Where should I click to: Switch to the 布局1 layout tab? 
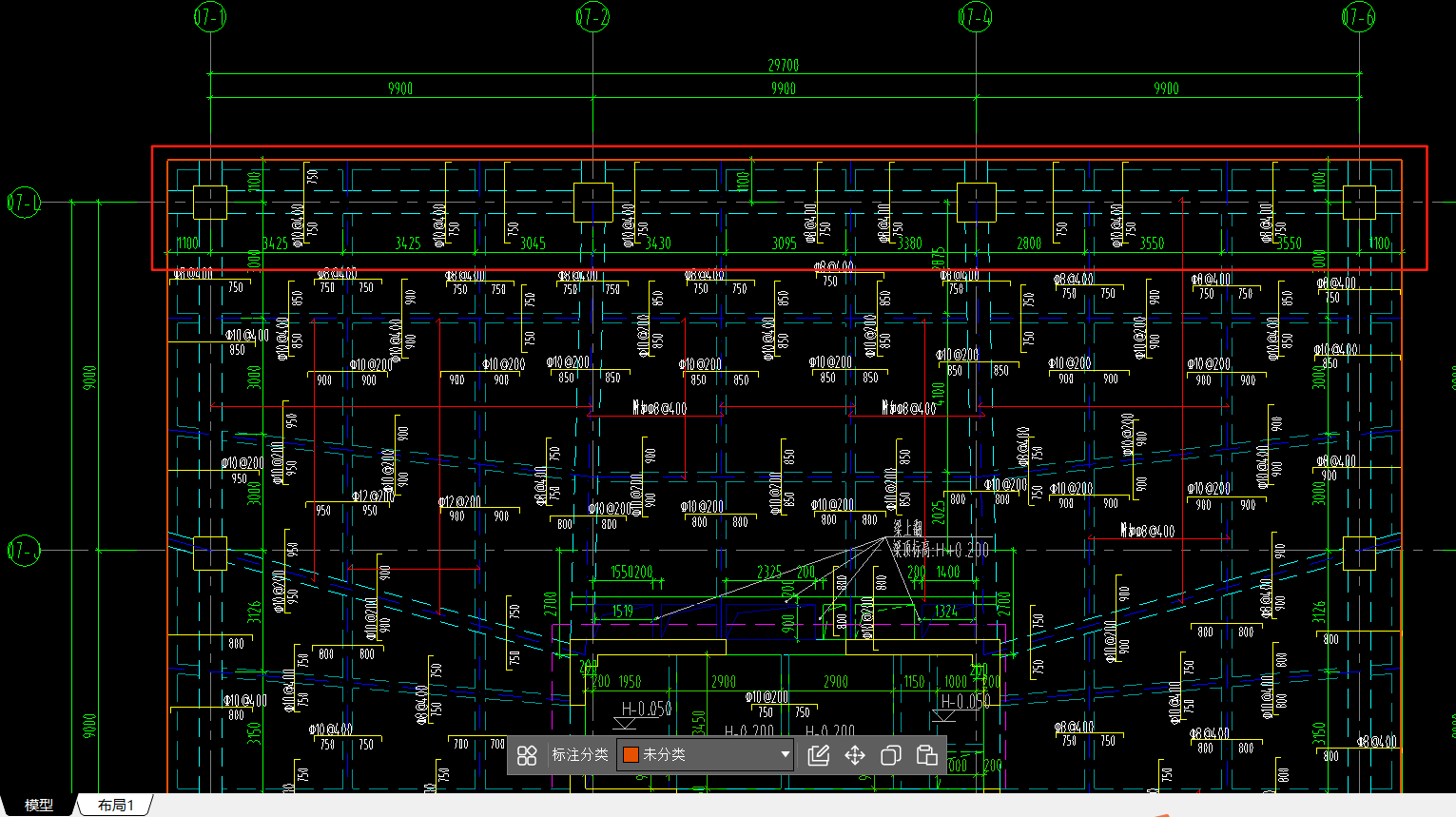click(x=115, y=806)
